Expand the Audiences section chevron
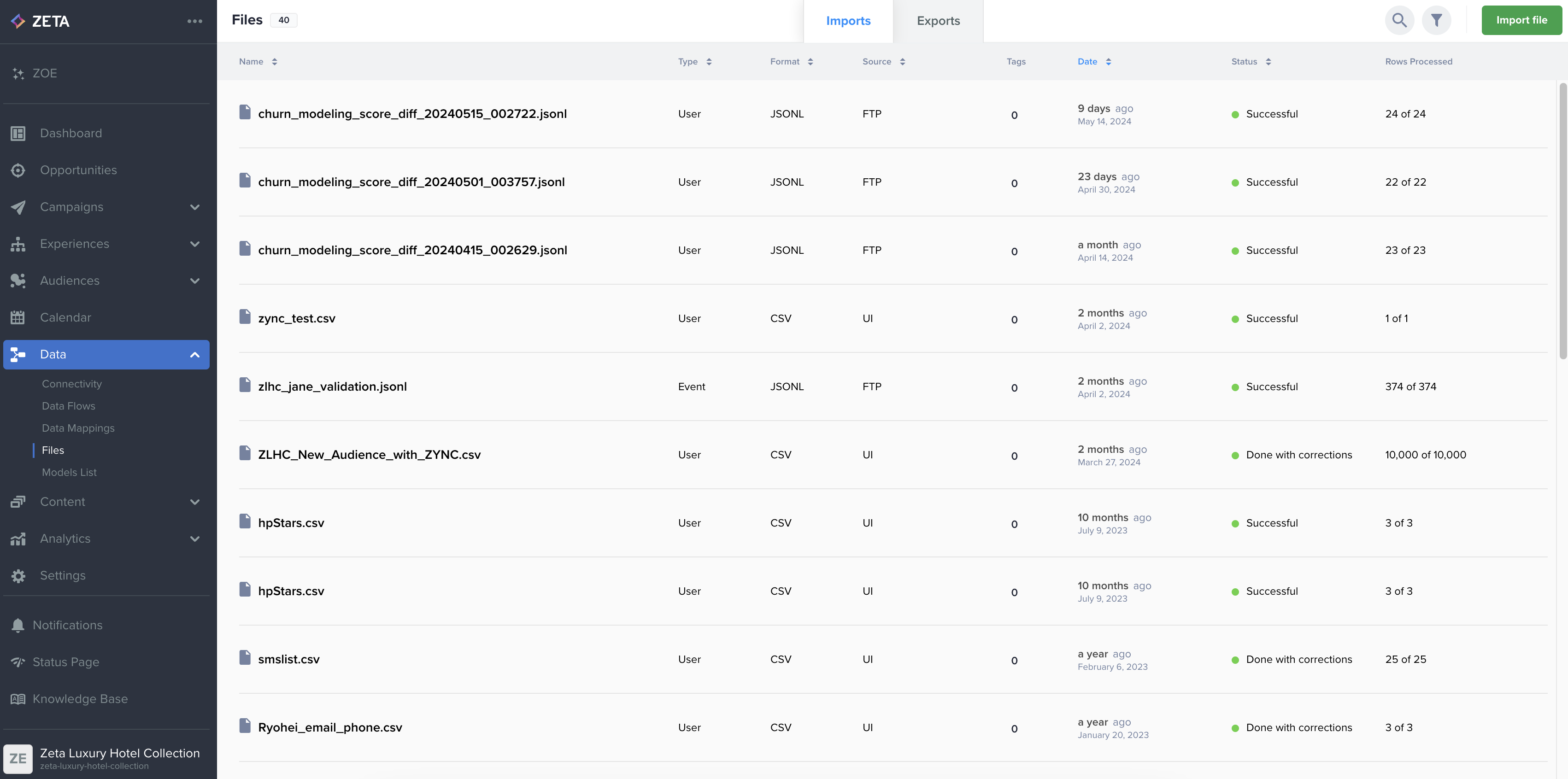The image size is (1568, 779). coord(195,281)
